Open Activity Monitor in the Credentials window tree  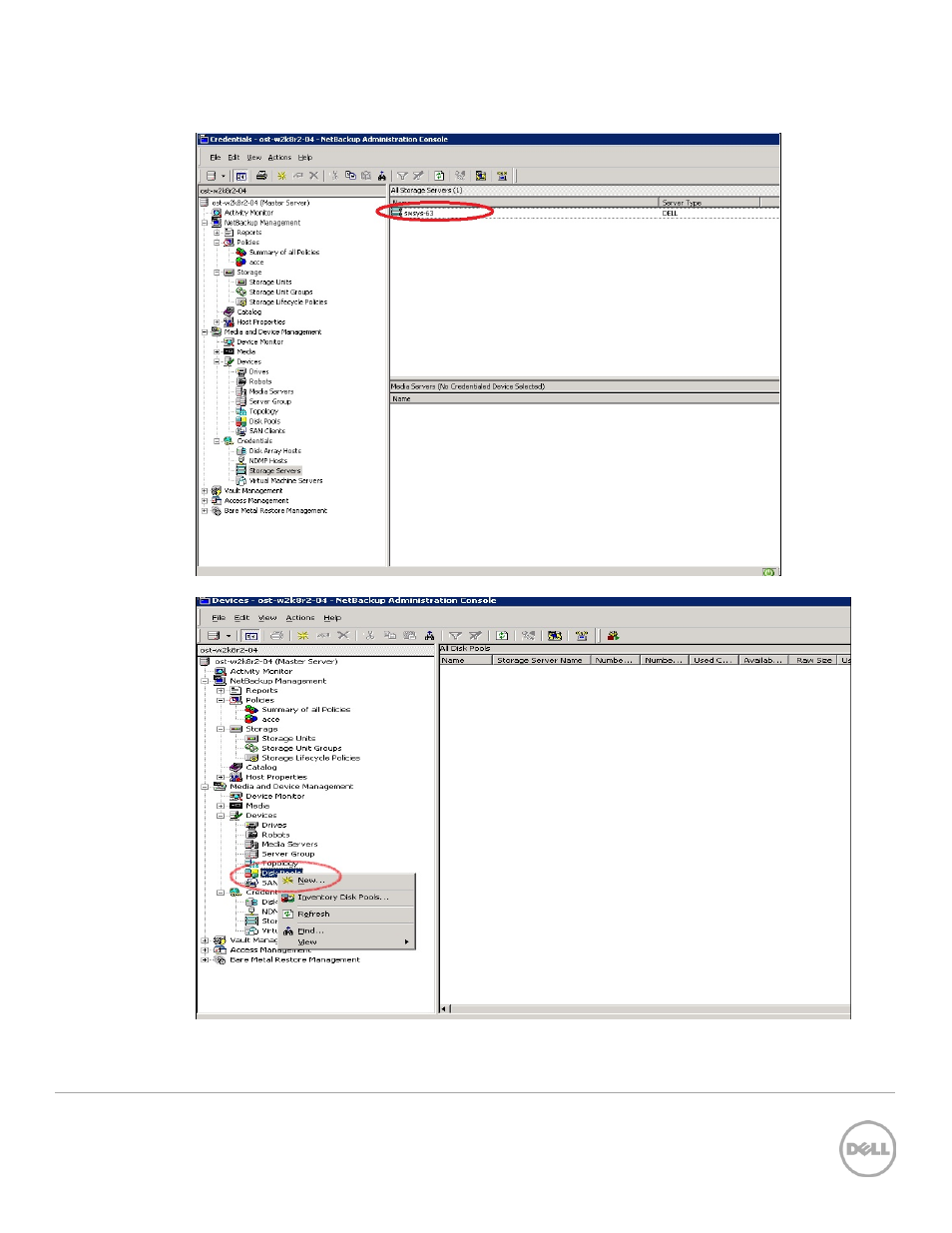point(248,213)
